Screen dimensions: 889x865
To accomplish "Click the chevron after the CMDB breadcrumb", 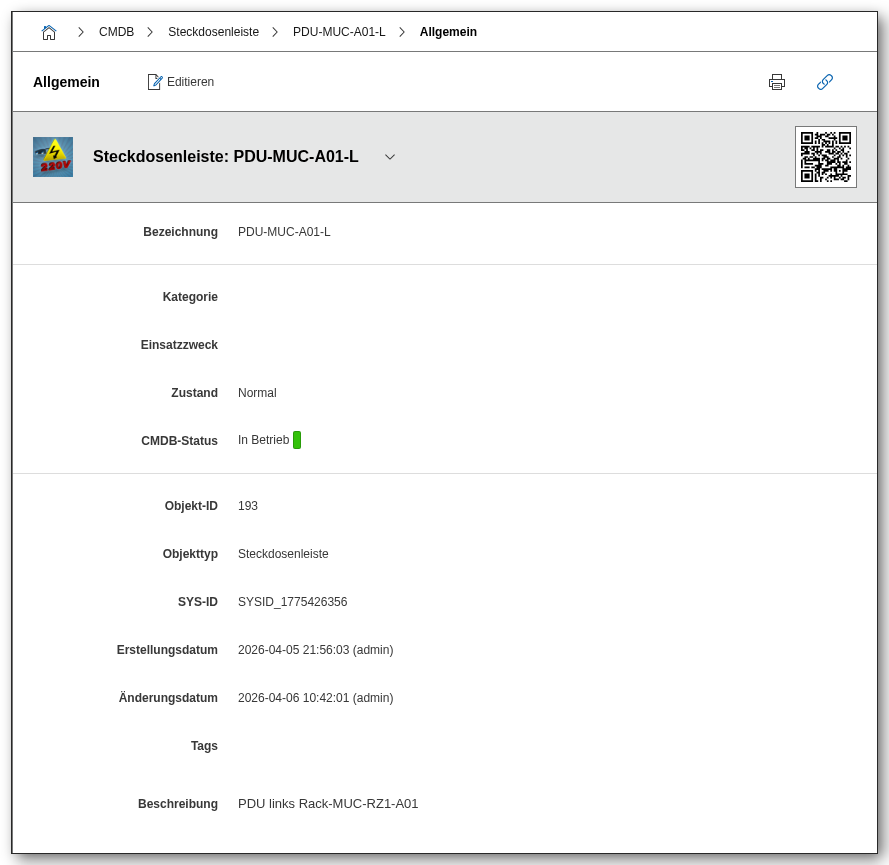I will coord(150,32).
